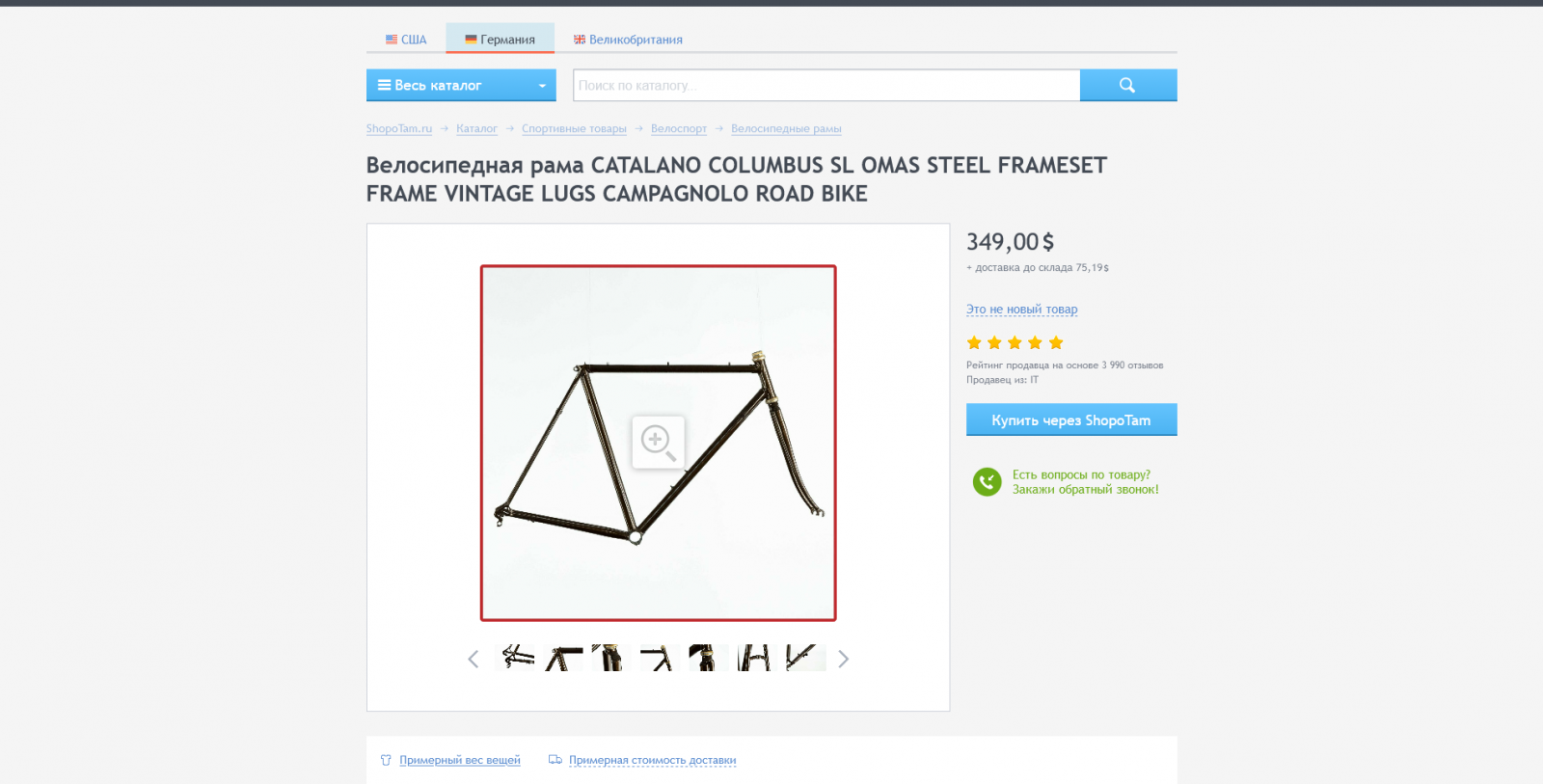
Task: Click the approximate item weight icon
Action: 386,760
